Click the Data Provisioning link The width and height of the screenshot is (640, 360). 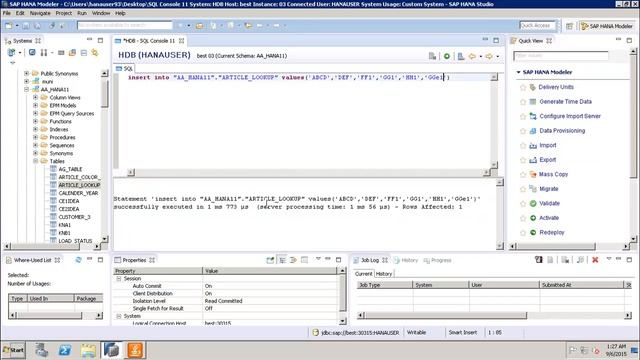[x=562, y=131]
